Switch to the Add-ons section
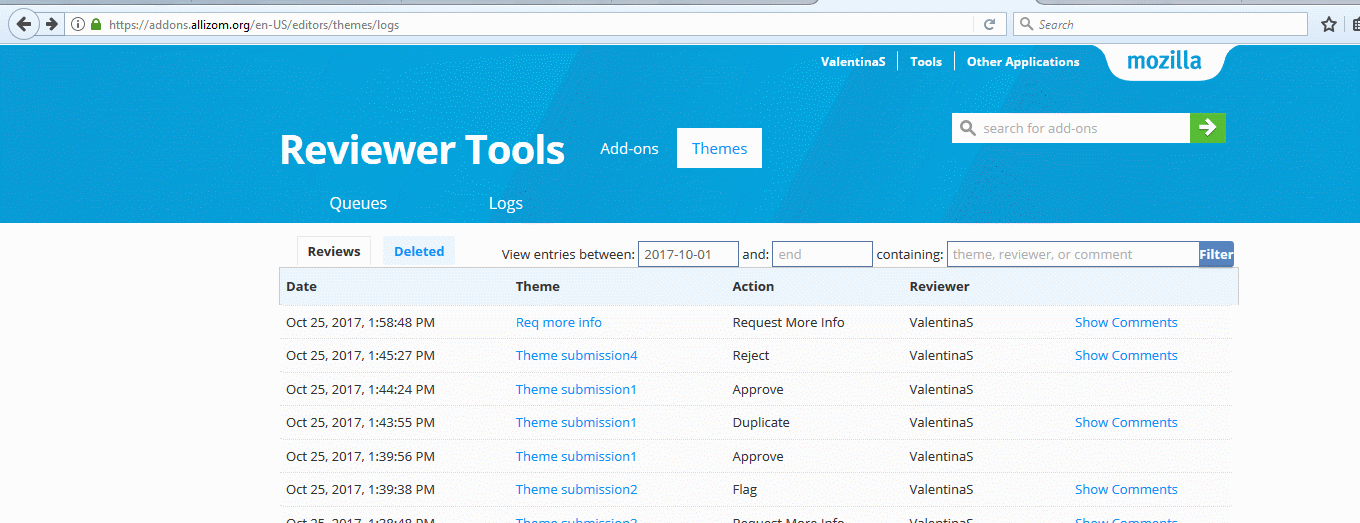This screenshot has width=1360, height=523. click(x=629, y=148)
